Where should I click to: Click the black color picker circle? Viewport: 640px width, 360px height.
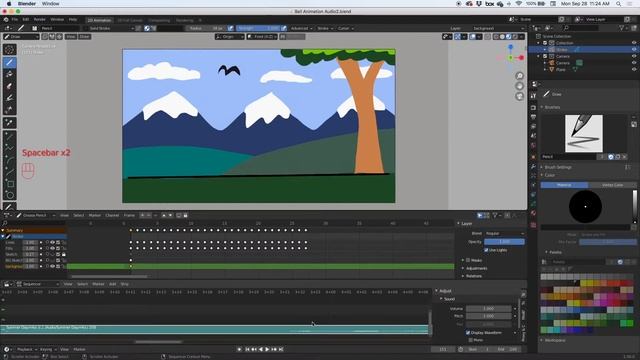coord(585,207)
